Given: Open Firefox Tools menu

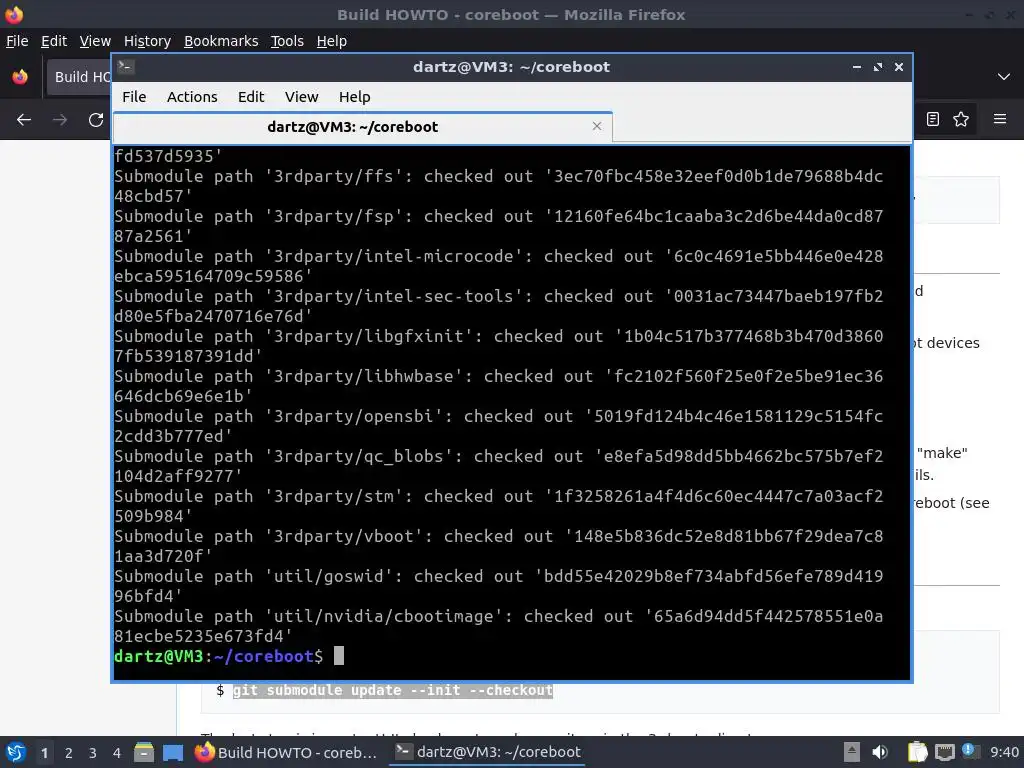Looking at the screenshot, I should point(287,41).
